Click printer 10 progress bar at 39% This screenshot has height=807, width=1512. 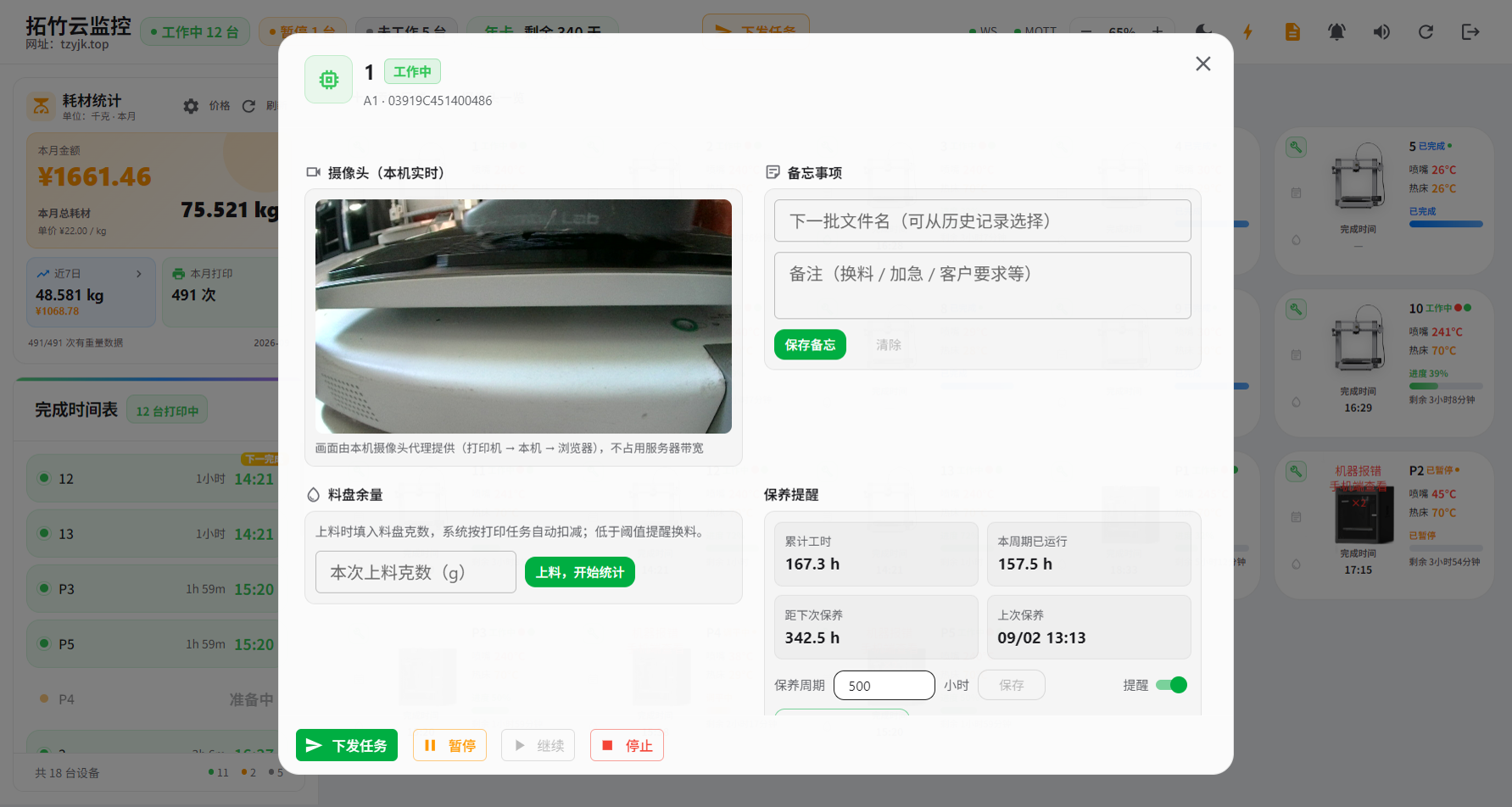1446,387
